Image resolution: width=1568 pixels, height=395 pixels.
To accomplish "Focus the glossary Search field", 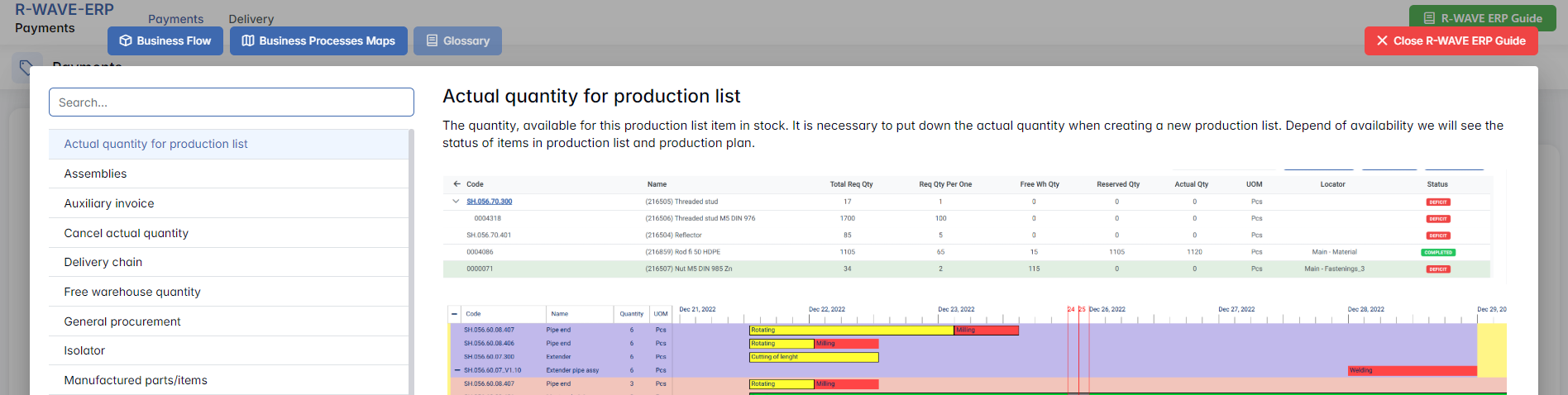I will coord(232,102).
